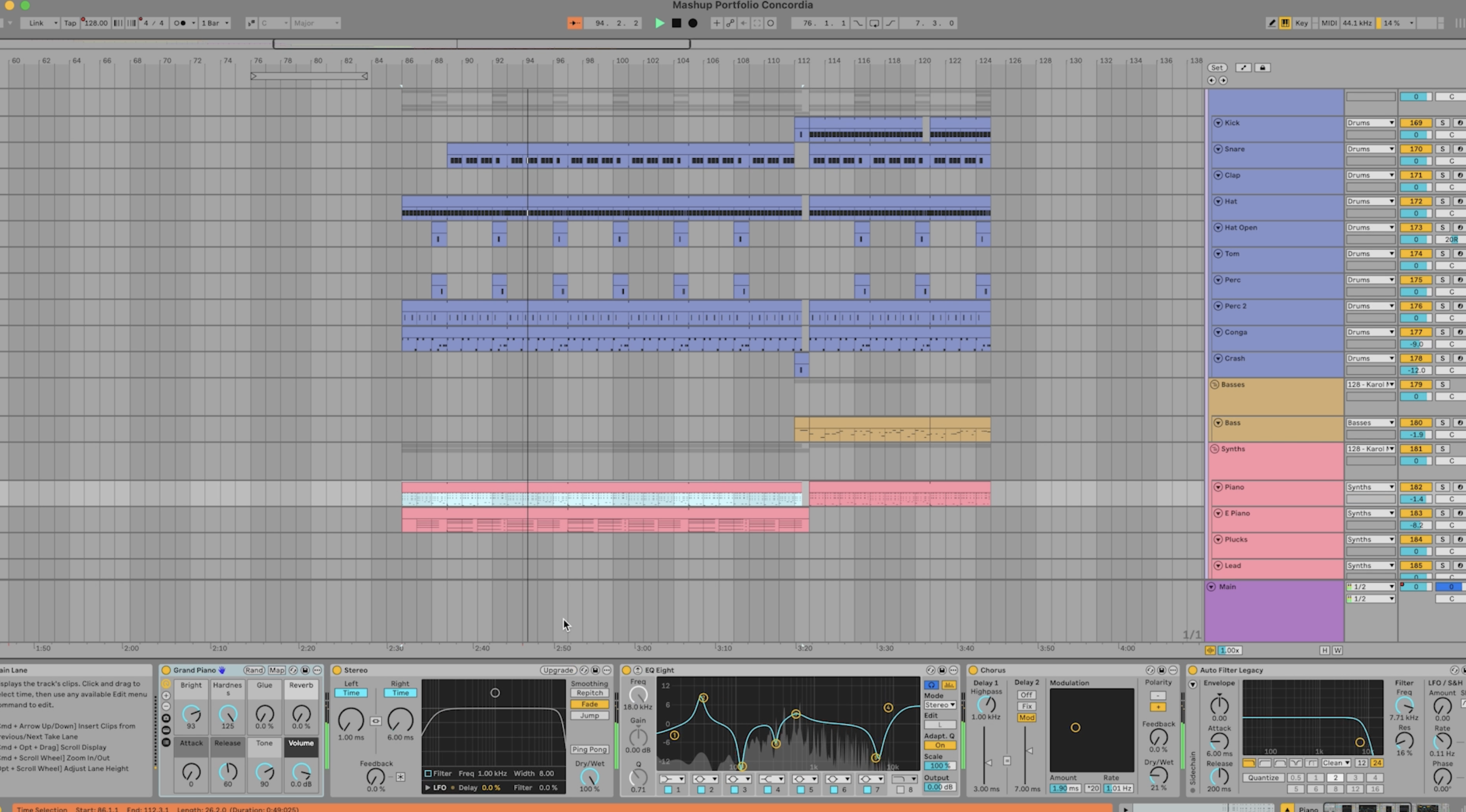The image size is (1466, 812).
Task: Jump to next locator arrow
Action: 1223,80
